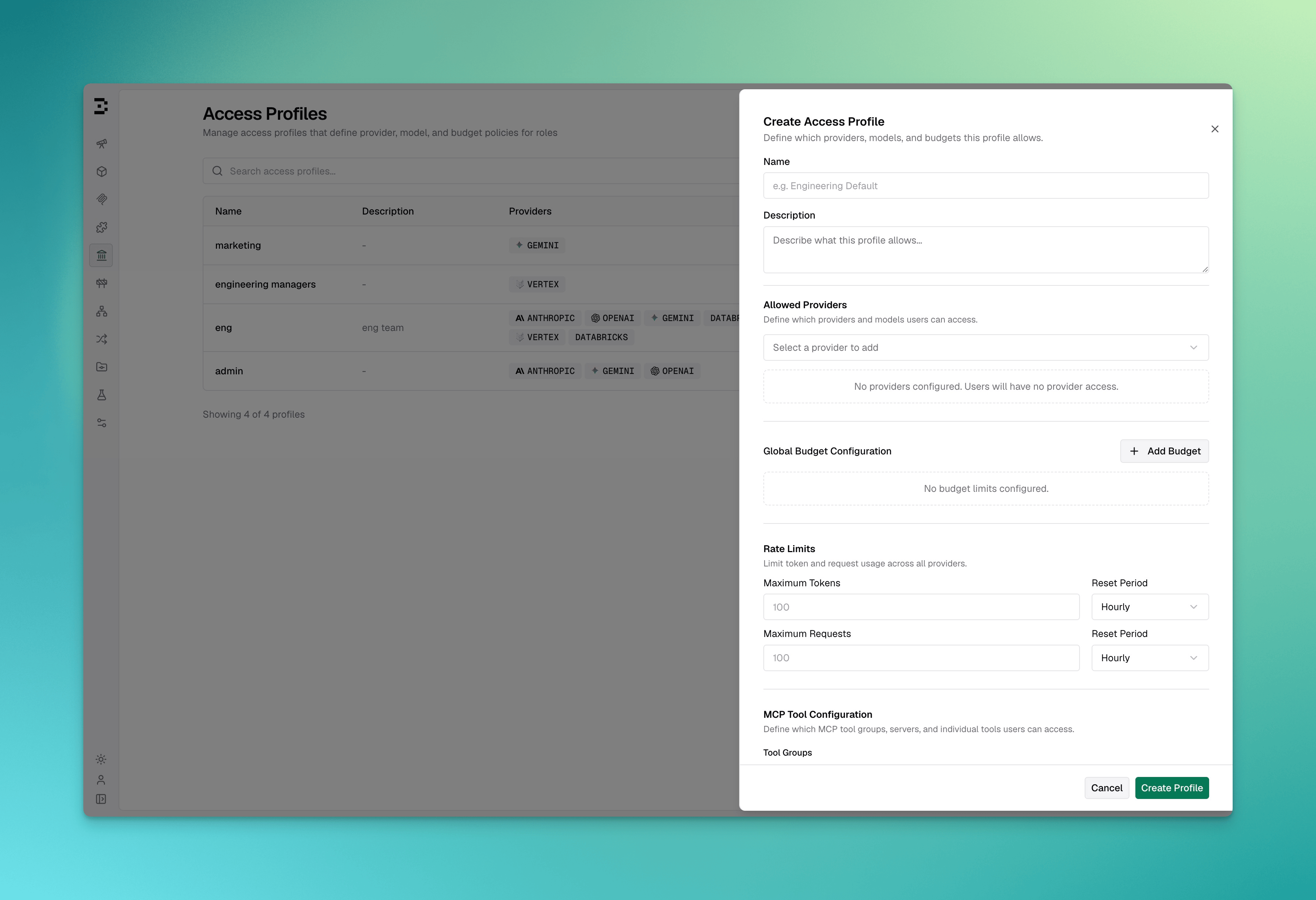Click the search magnifier icon

tap(217, 171)
